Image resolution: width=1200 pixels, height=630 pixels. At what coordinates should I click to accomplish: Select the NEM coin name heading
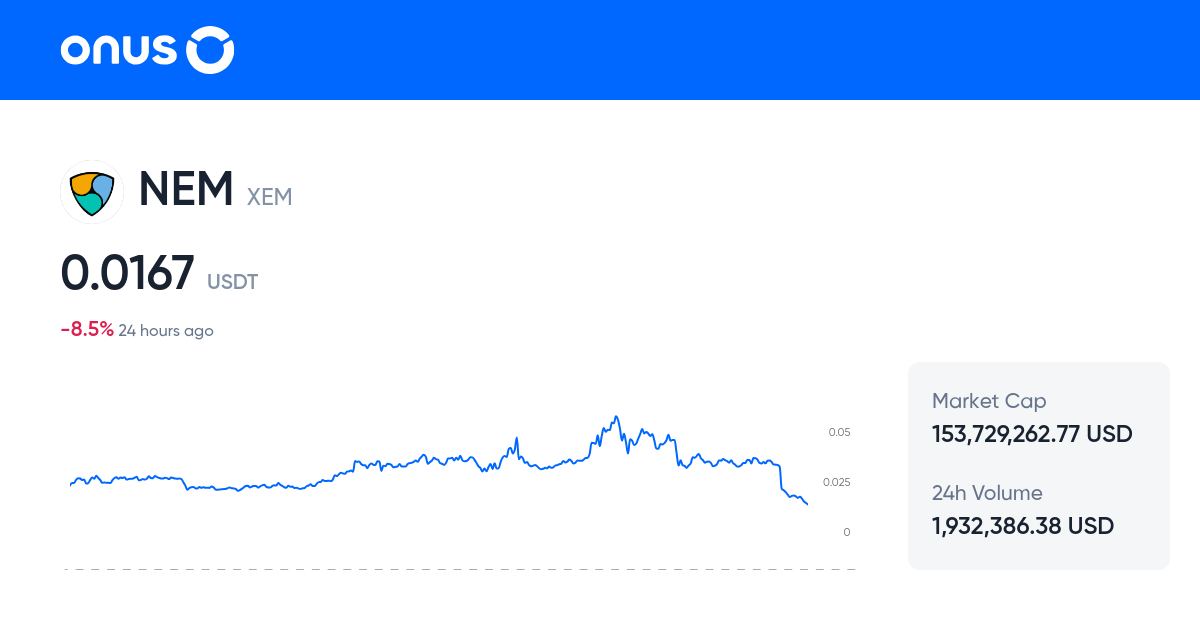(186, 189)
